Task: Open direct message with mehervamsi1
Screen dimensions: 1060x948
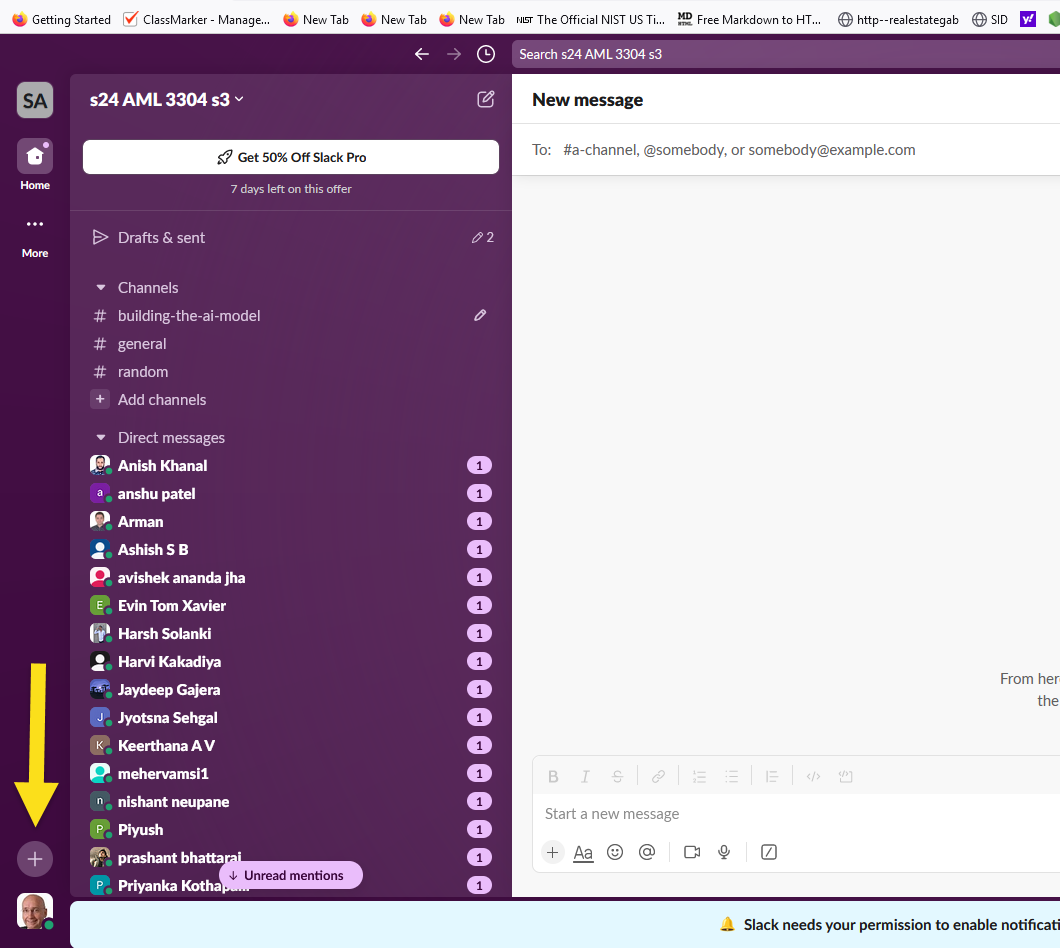Action: coord(291,774)
